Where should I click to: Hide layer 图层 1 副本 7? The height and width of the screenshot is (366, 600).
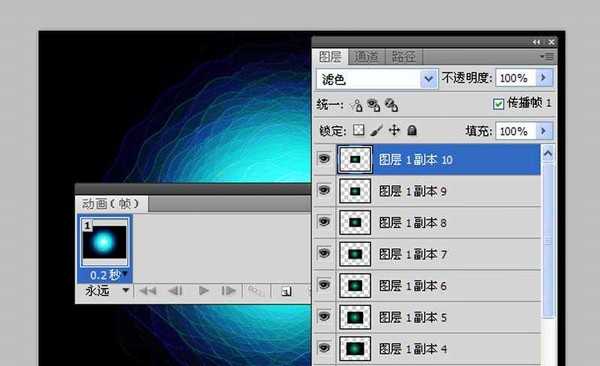click(324, 253)
